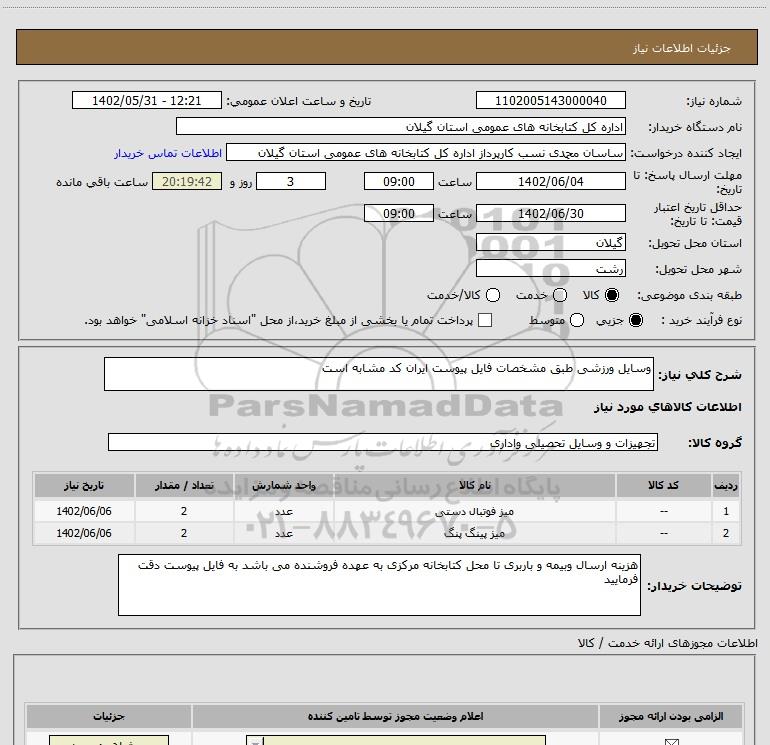Select the کالا radio button
Viewport: 770px width, 745px height.
[612, 295]
